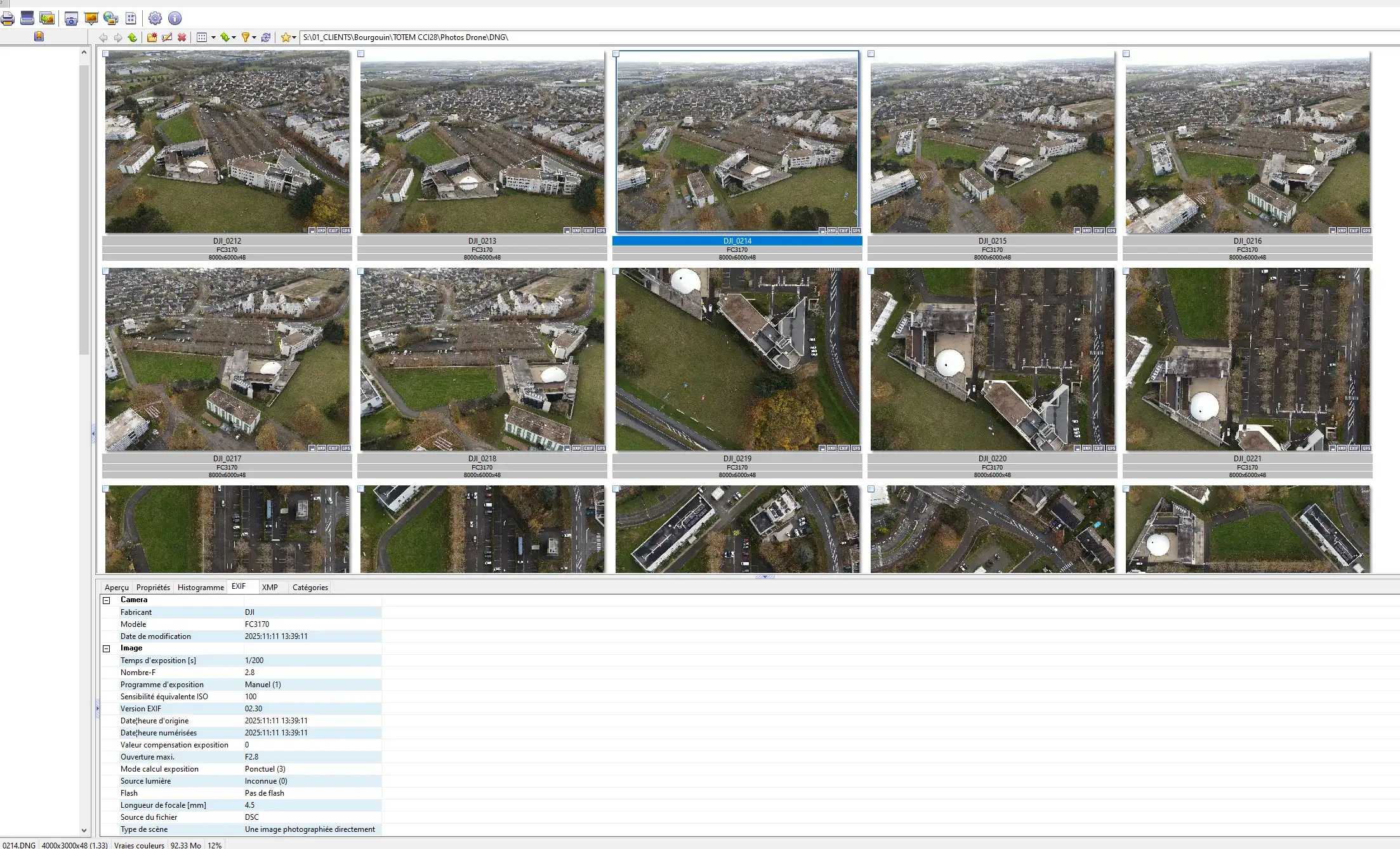Select the DJI_0218 thumbnail
Image resolution: width=1400 pixels, height=849 pixels.
click(482, 360)
